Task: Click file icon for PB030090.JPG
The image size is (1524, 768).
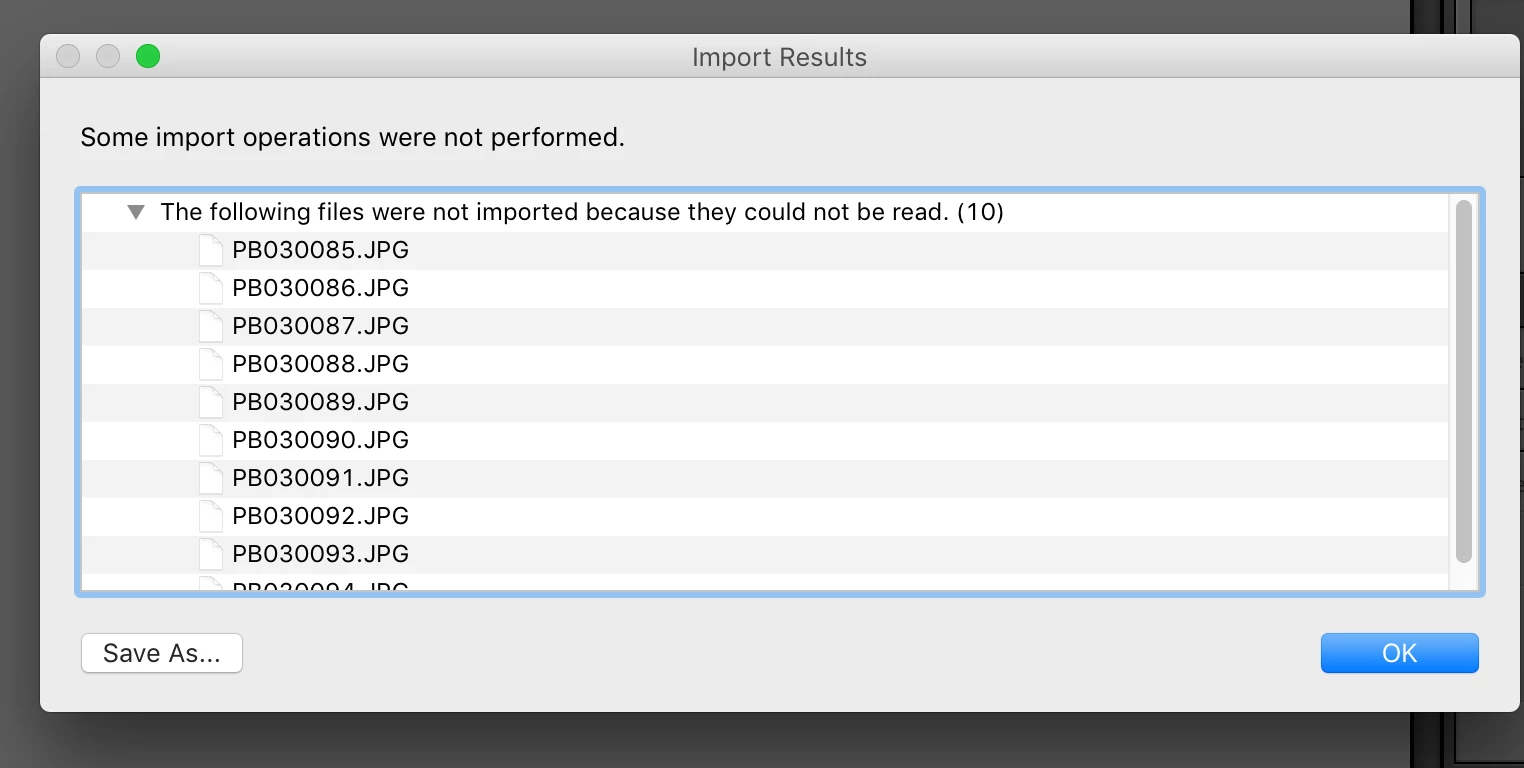Action: [210, 440]
